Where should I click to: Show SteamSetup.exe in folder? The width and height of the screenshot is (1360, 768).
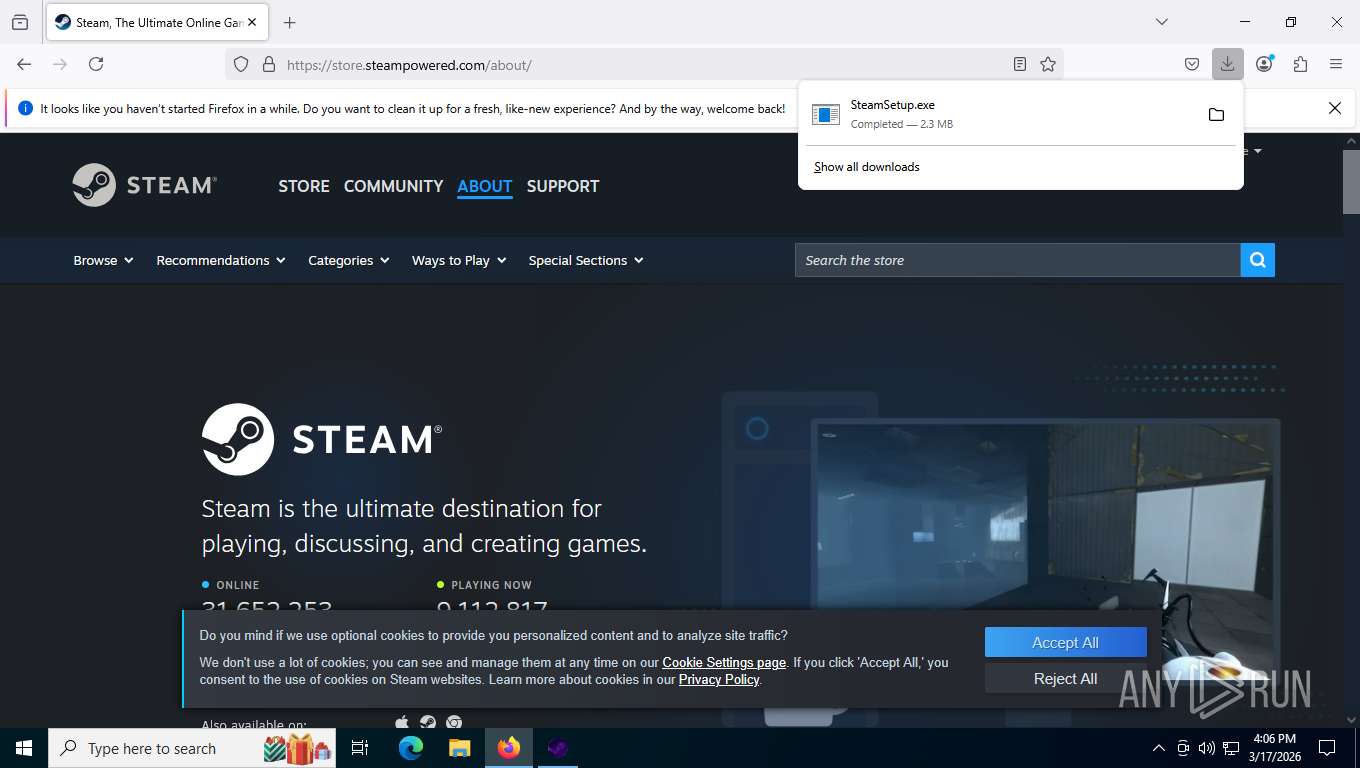(1216, 114)
